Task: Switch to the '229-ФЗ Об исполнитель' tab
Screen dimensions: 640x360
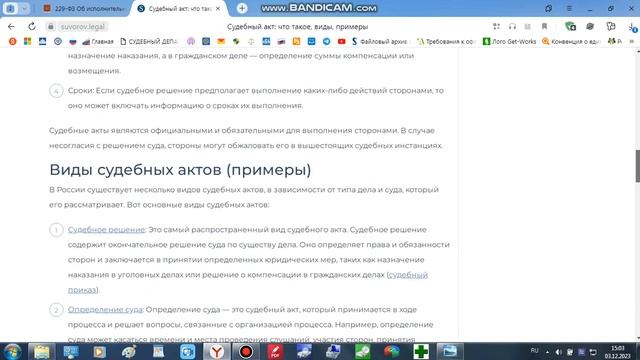Action: (84, 8)
